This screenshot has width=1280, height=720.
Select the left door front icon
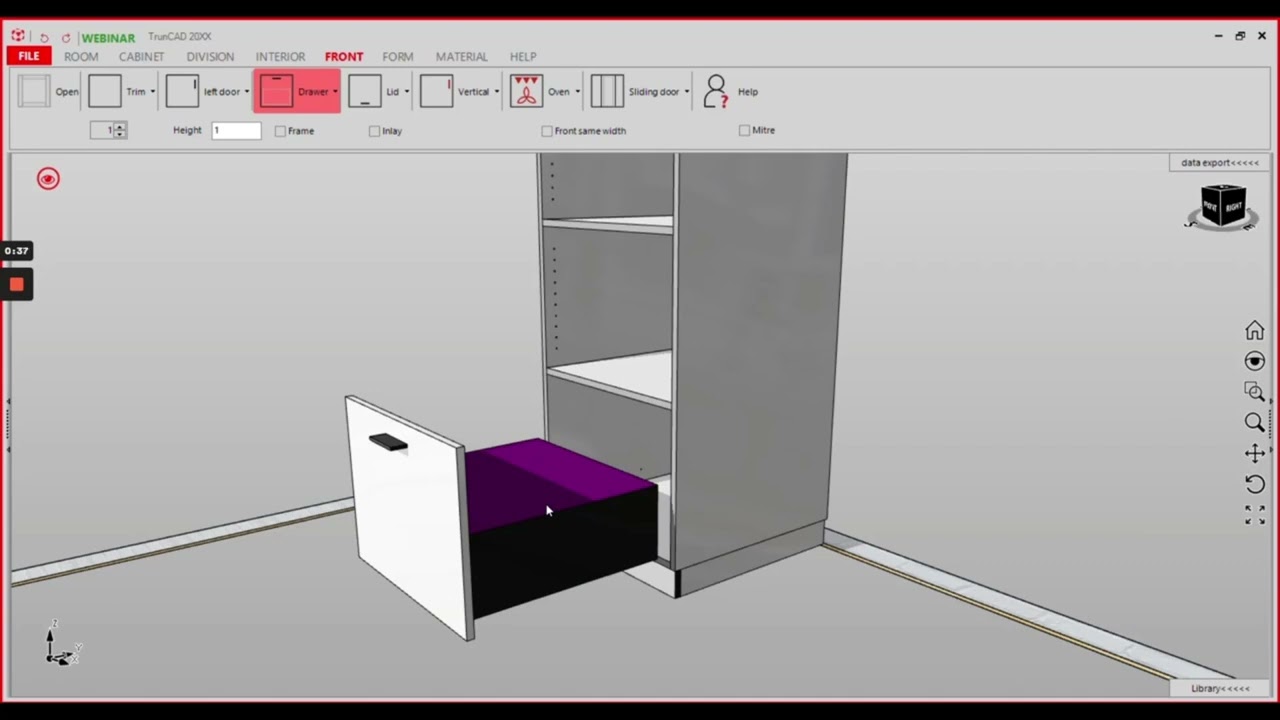[182, 91]
